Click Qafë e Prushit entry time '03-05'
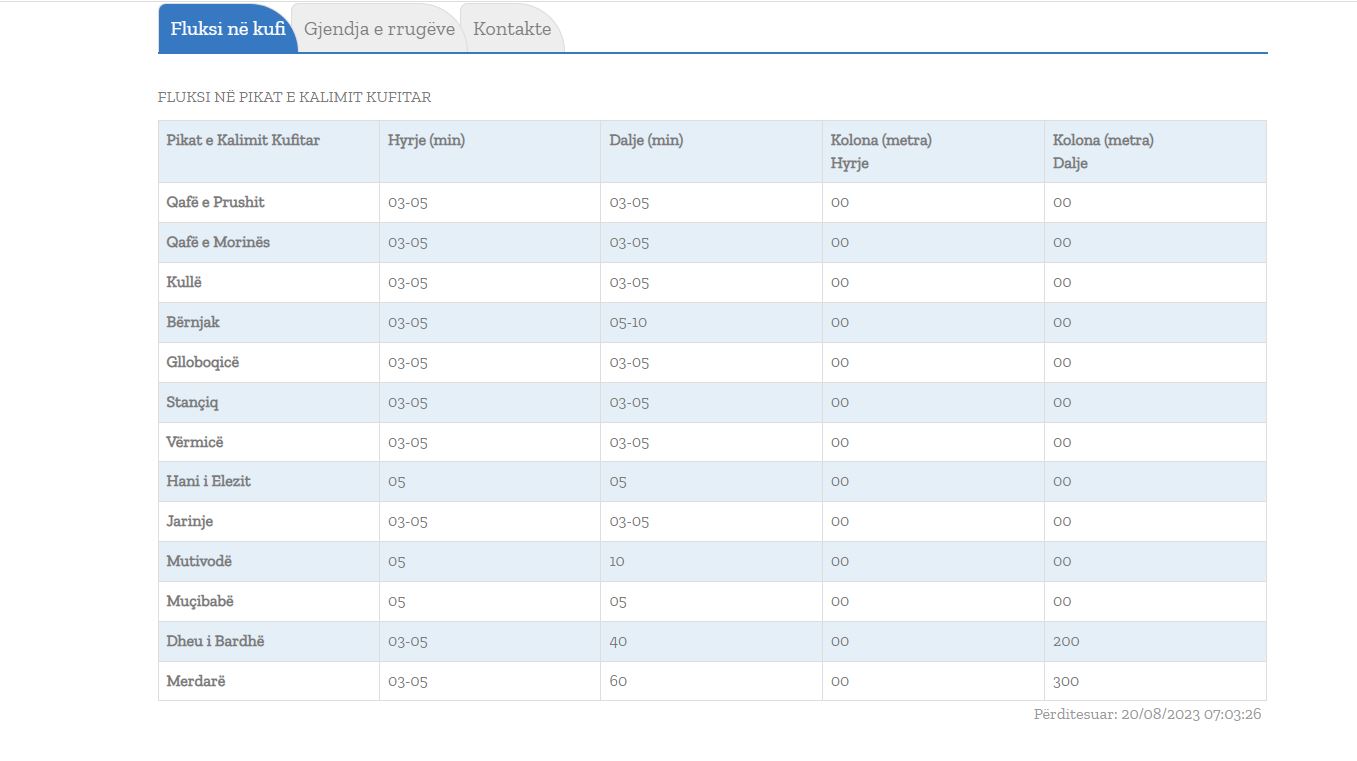The width and height of the screenshot is (1357, 761). tap(408, 202)
